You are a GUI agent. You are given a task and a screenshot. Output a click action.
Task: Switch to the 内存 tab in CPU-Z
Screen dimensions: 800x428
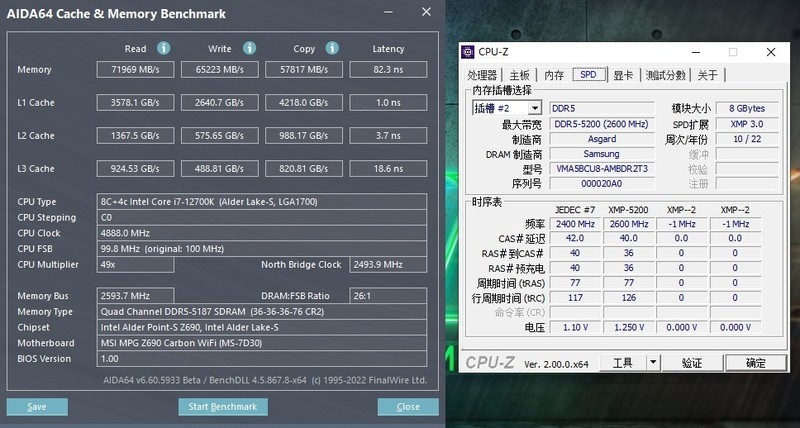[x=554, y=75]
